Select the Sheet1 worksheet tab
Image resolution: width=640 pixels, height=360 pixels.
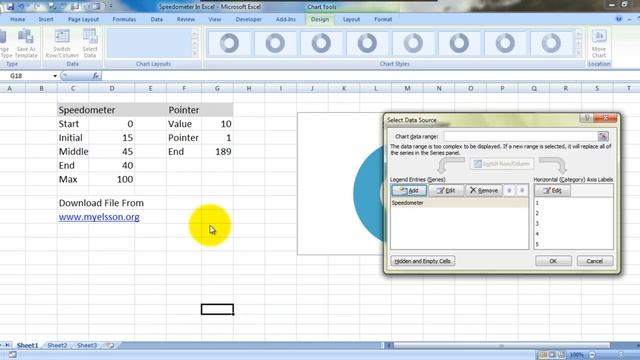point(27,345)
